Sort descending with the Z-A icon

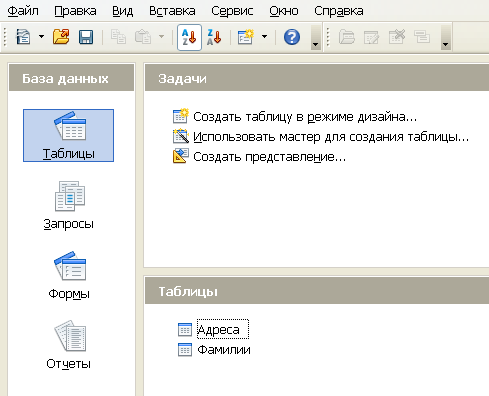coord(214,37)
